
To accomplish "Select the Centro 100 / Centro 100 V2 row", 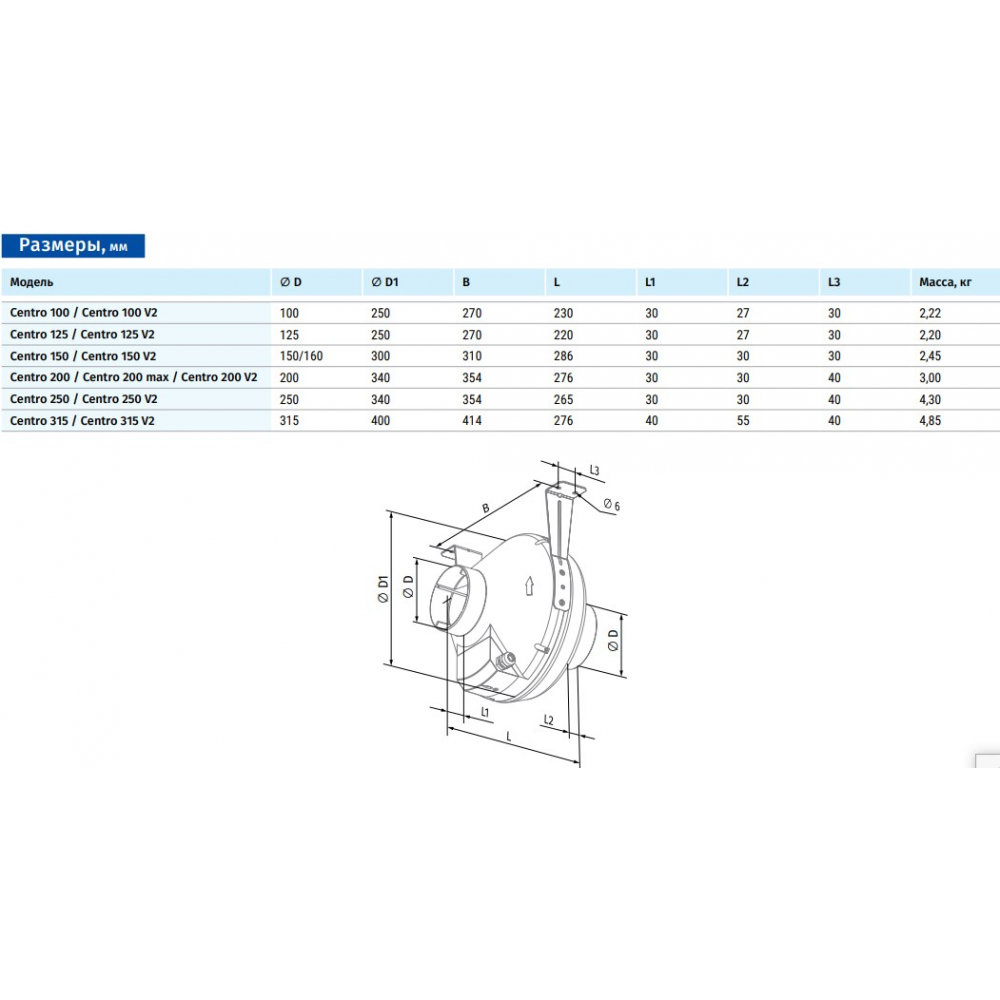I will (84, 312).
